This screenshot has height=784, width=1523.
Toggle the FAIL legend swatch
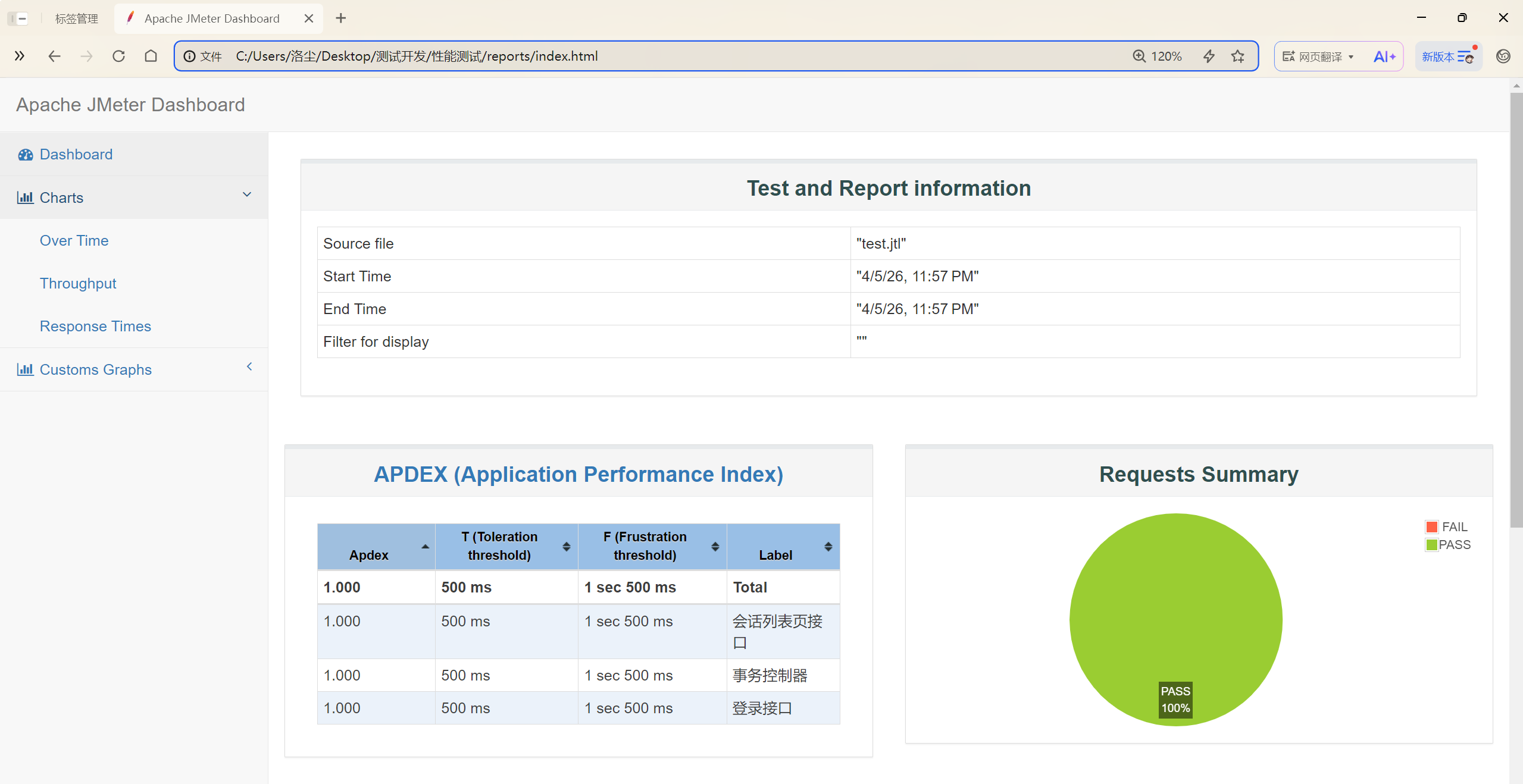1431,527
